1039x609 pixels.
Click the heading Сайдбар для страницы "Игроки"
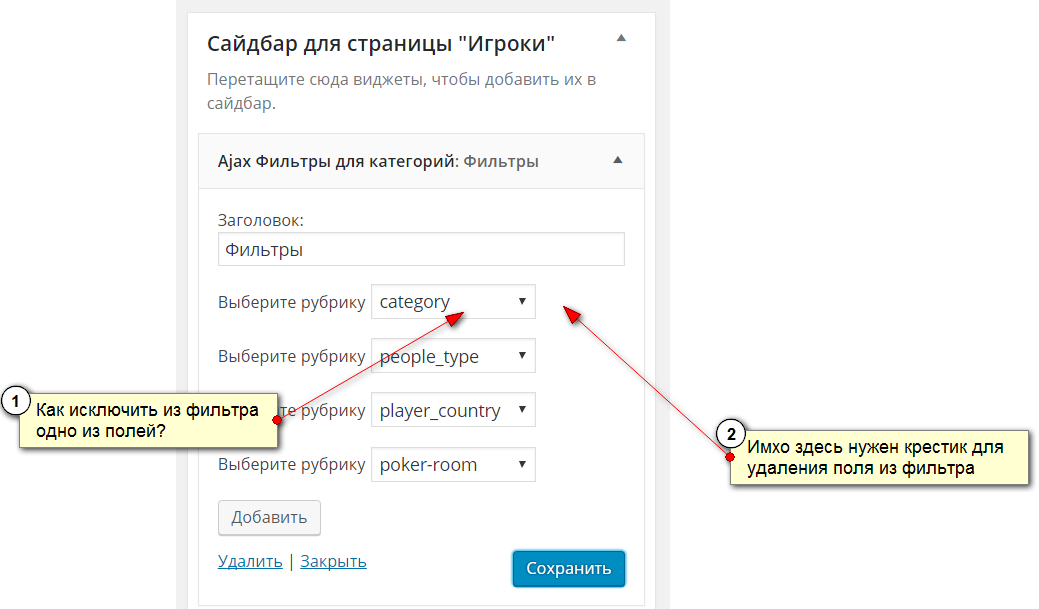pyautogui.click(x=381, y=44)
